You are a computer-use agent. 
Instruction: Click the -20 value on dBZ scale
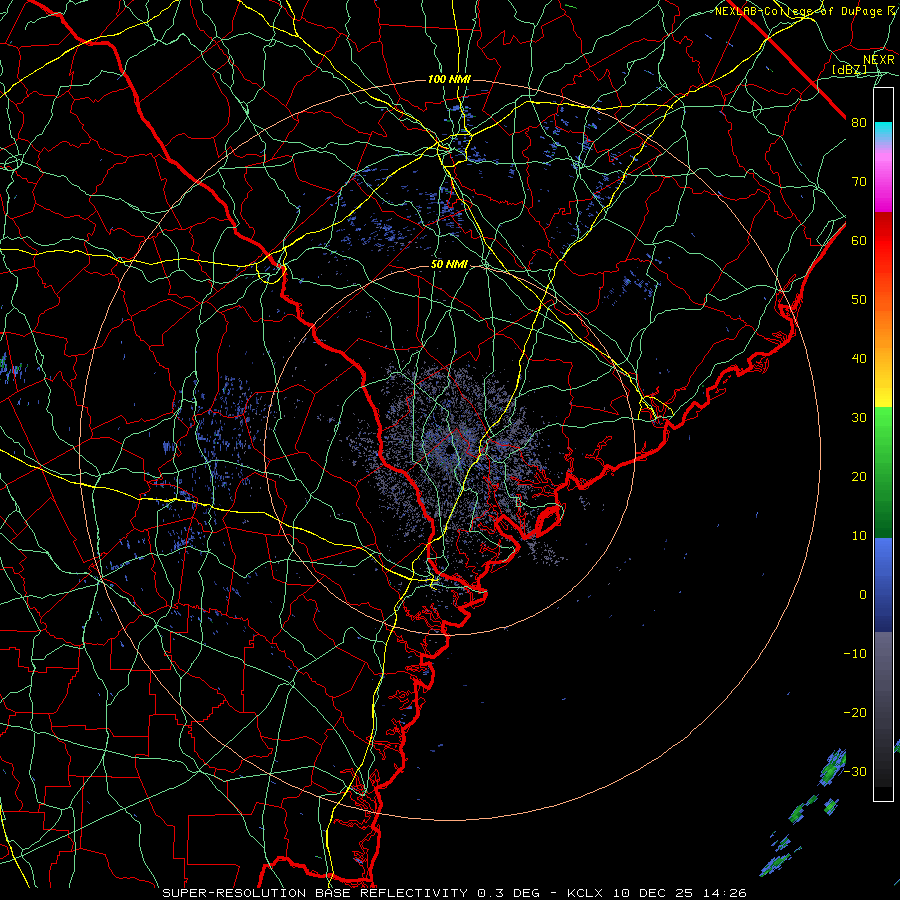(x=855, y=712)
